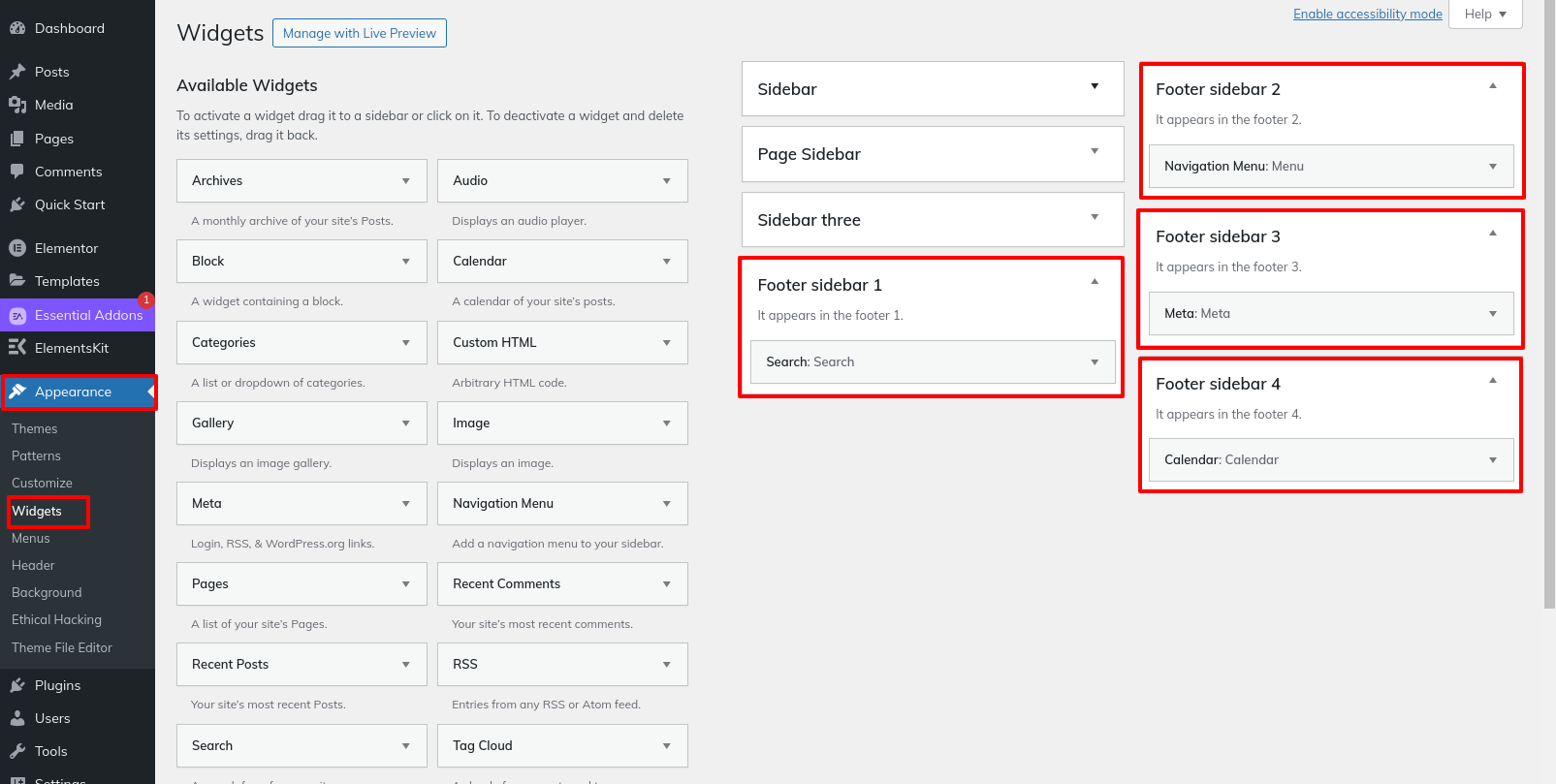Click the Plugins plug icon
This screenshot has width=1556, height=784.
[16, 685]
